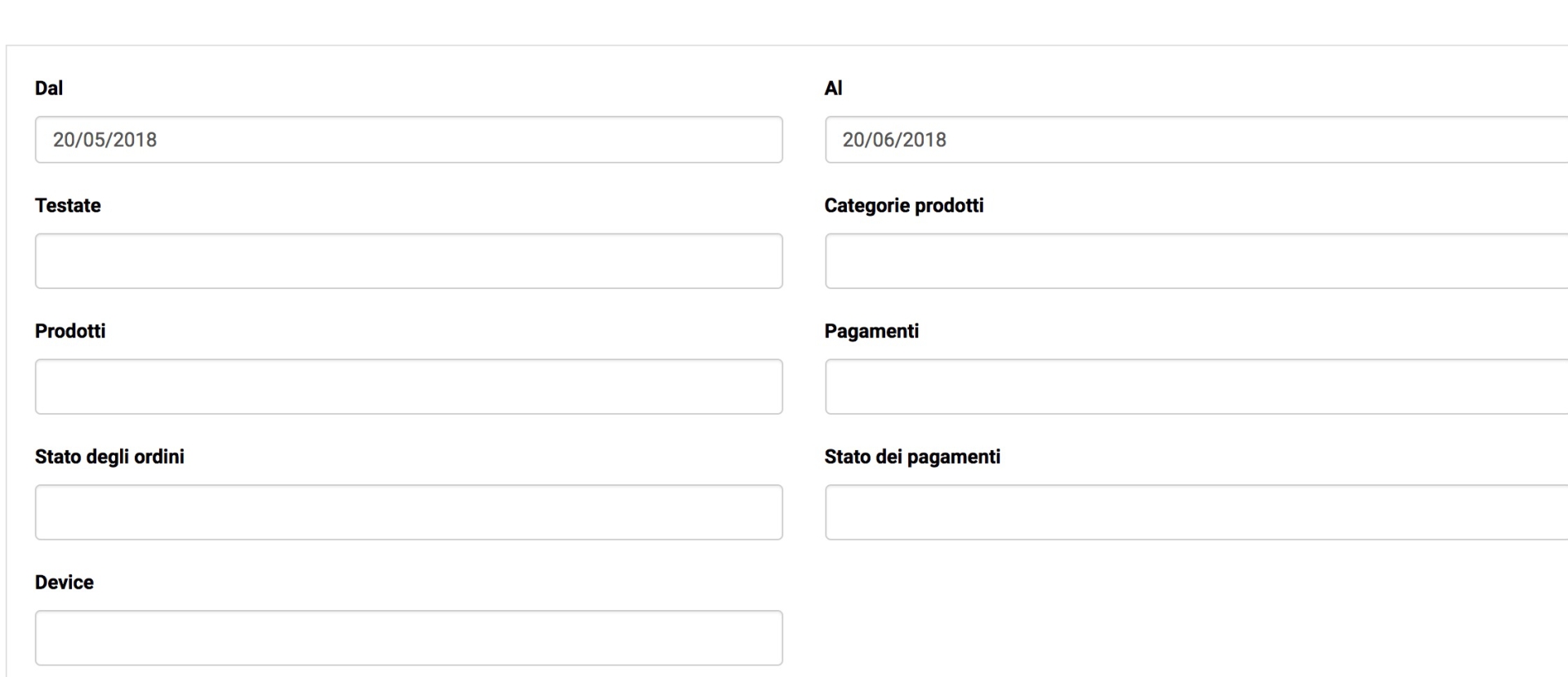Click the 'Stato dei pagamenti' label
The width and height of the screenshot is (1568, 677).
click(x=912, y=457)
